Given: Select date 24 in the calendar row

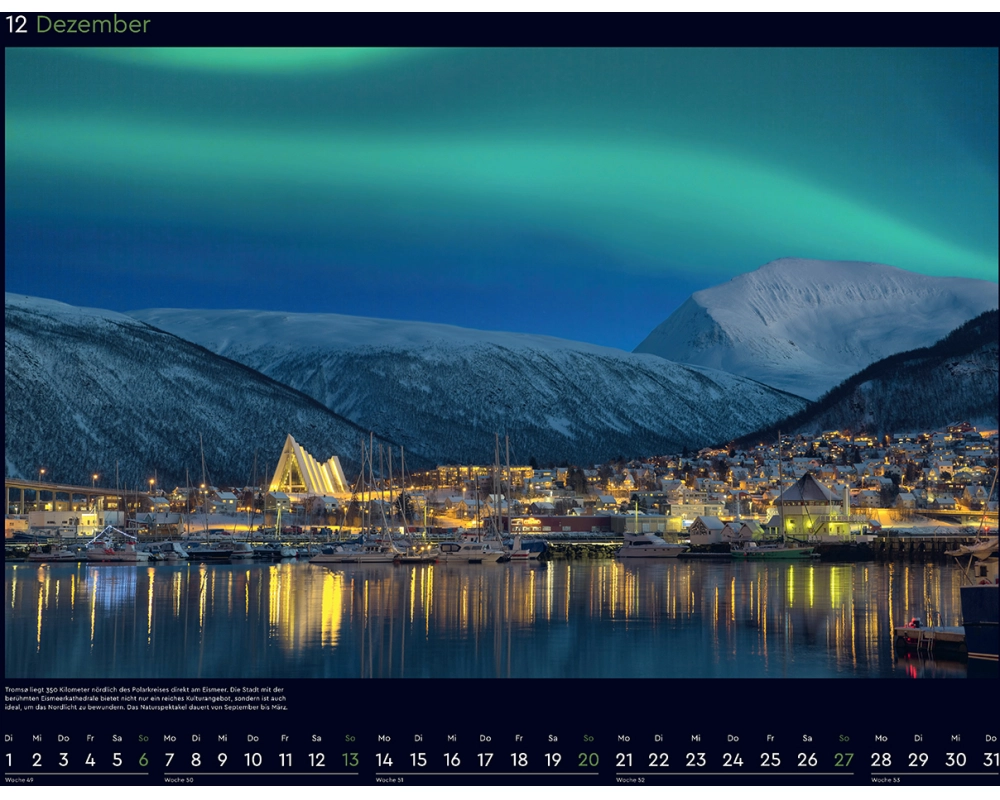Looking at the screenshot, I should click(x=733, y=760).
